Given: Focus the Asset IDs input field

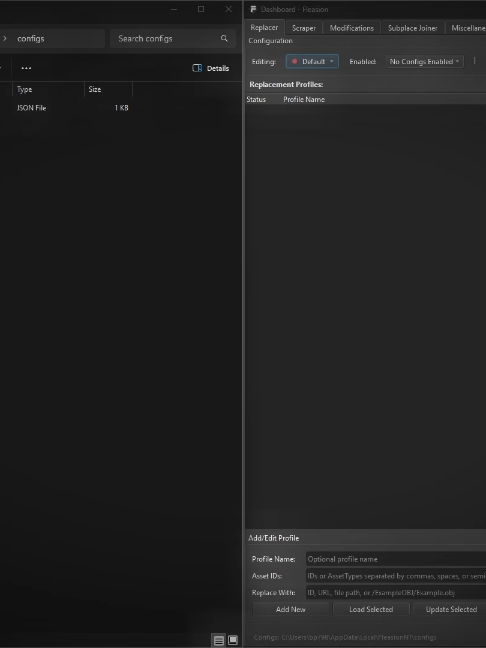Looking at the screenshot, I should (x=396, y=576).
